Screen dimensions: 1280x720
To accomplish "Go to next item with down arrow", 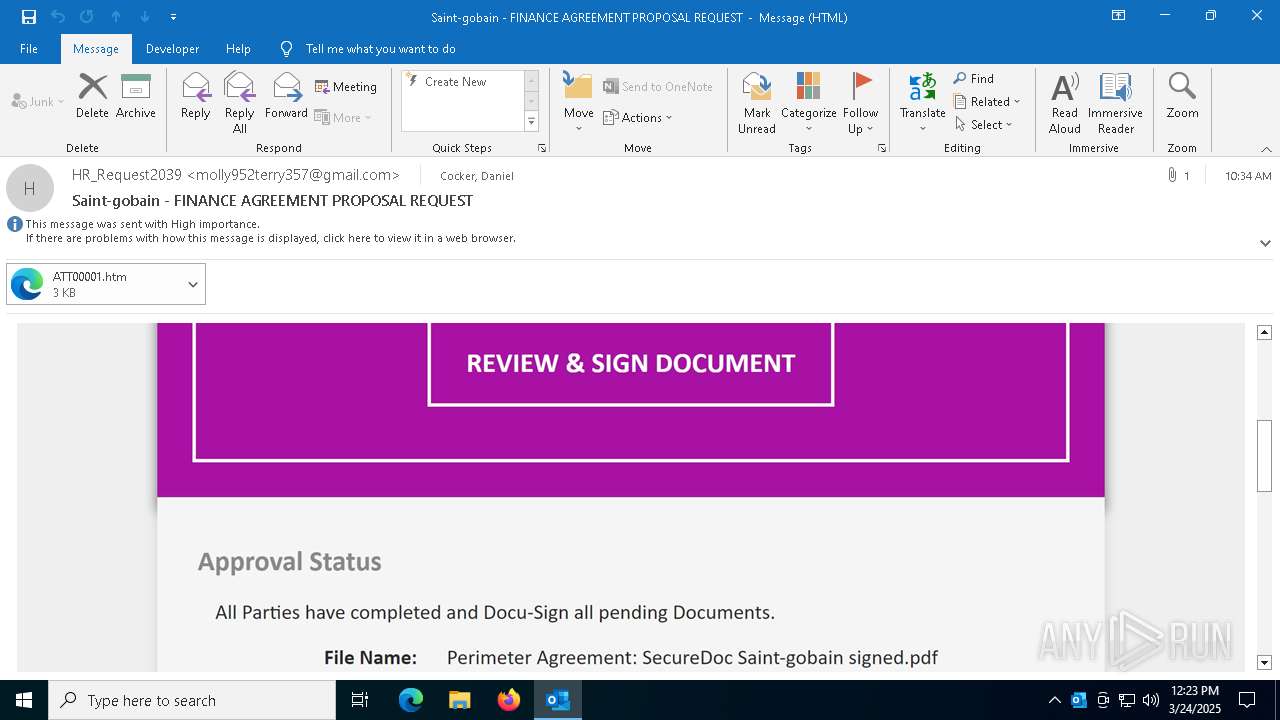I will pos(145,17).
